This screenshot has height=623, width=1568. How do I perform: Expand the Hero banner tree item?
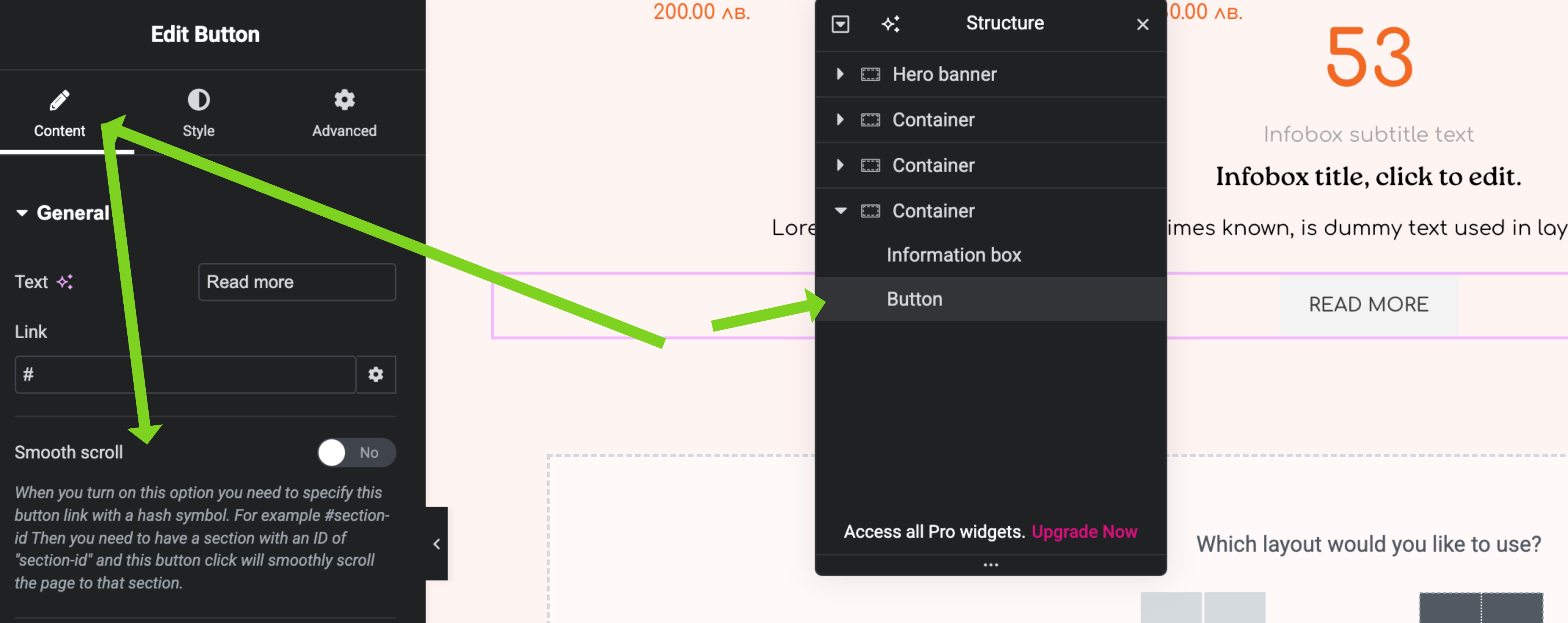click(x=840, y=74)
